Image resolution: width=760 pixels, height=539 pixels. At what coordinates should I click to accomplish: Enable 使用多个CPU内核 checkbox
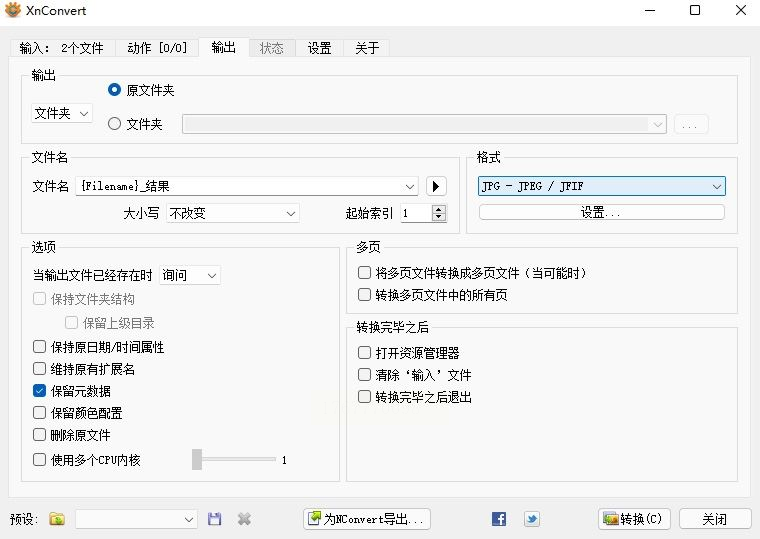(x=39, y=459)
